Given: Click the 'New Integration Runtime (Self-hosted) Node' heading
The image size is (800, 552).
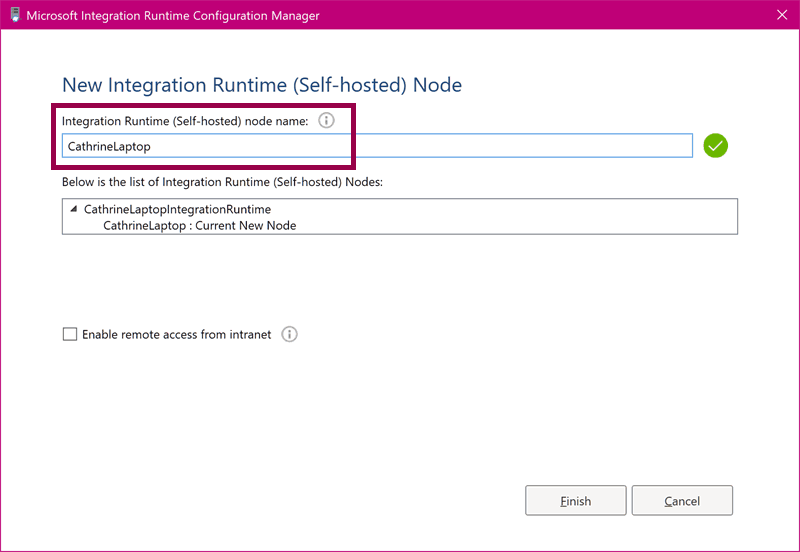Looking at the screenshot, I should [262, 85].
